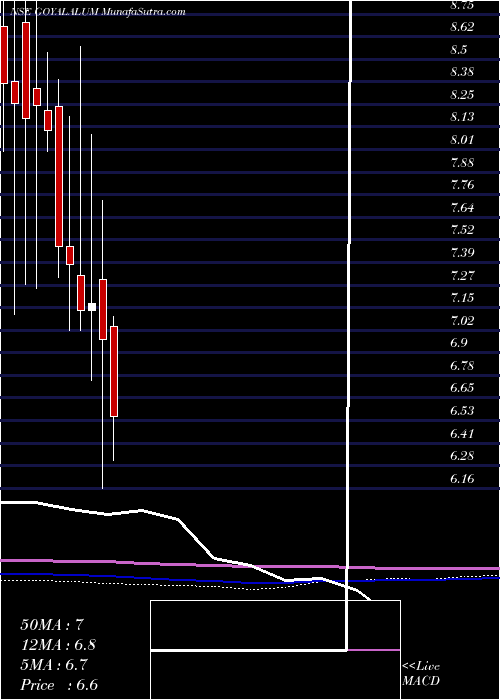Click the 6.65 price axis label
Screen dimensions: 500x700
point(462,388)
